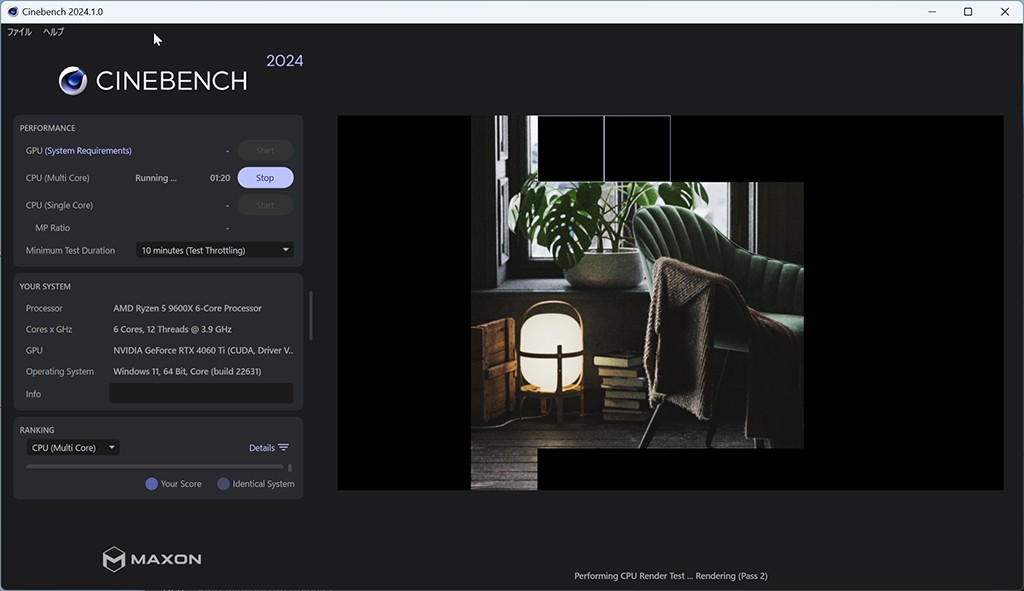Image resolution: width=1024 pixels, height=591 pixels.
Task: Maximize the Cinebench window
Action: coord(968,12)
